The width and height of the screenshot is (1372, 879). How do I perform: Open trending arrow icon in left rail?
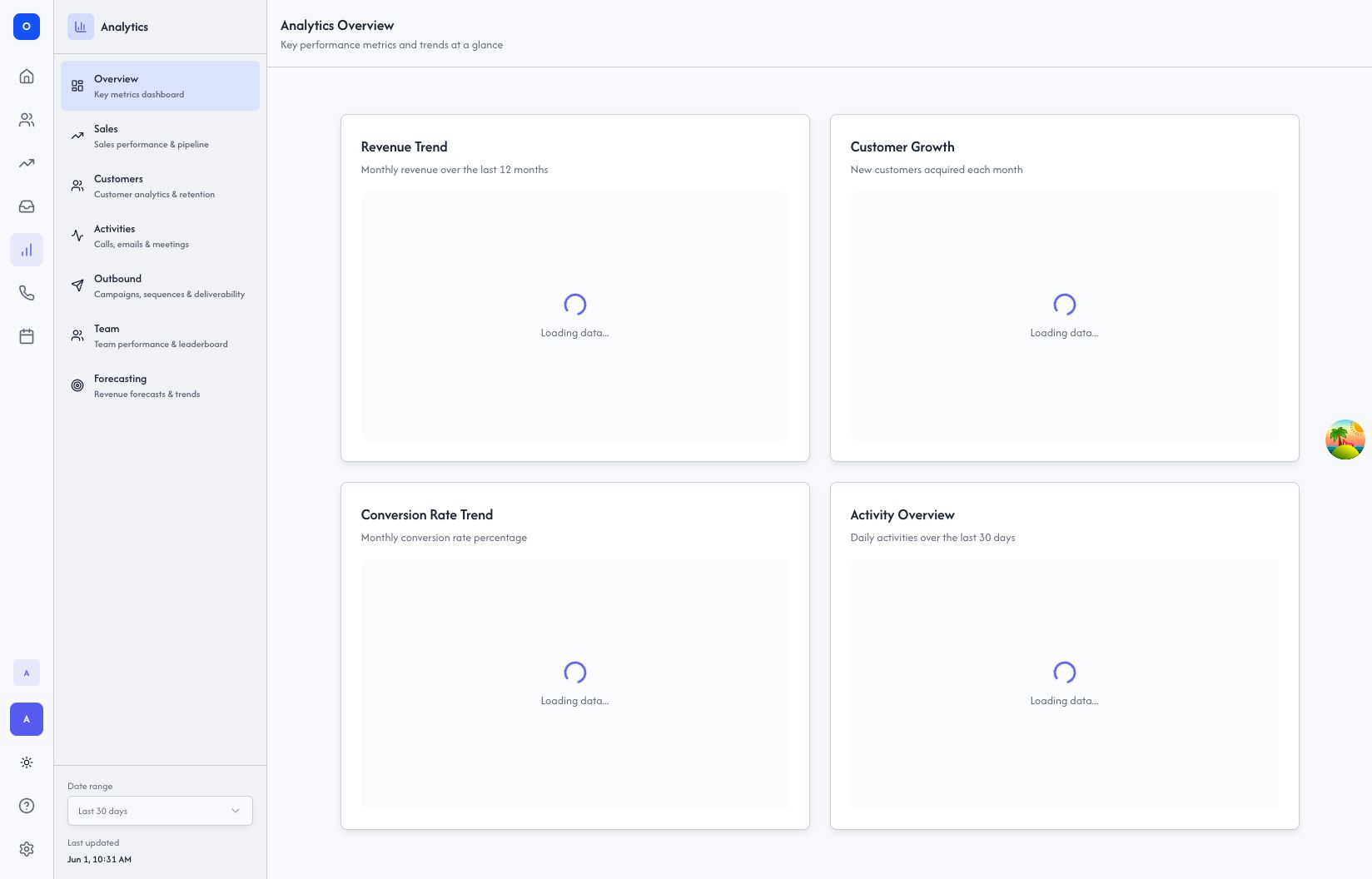pyautogui.click(x=27, y=163)
